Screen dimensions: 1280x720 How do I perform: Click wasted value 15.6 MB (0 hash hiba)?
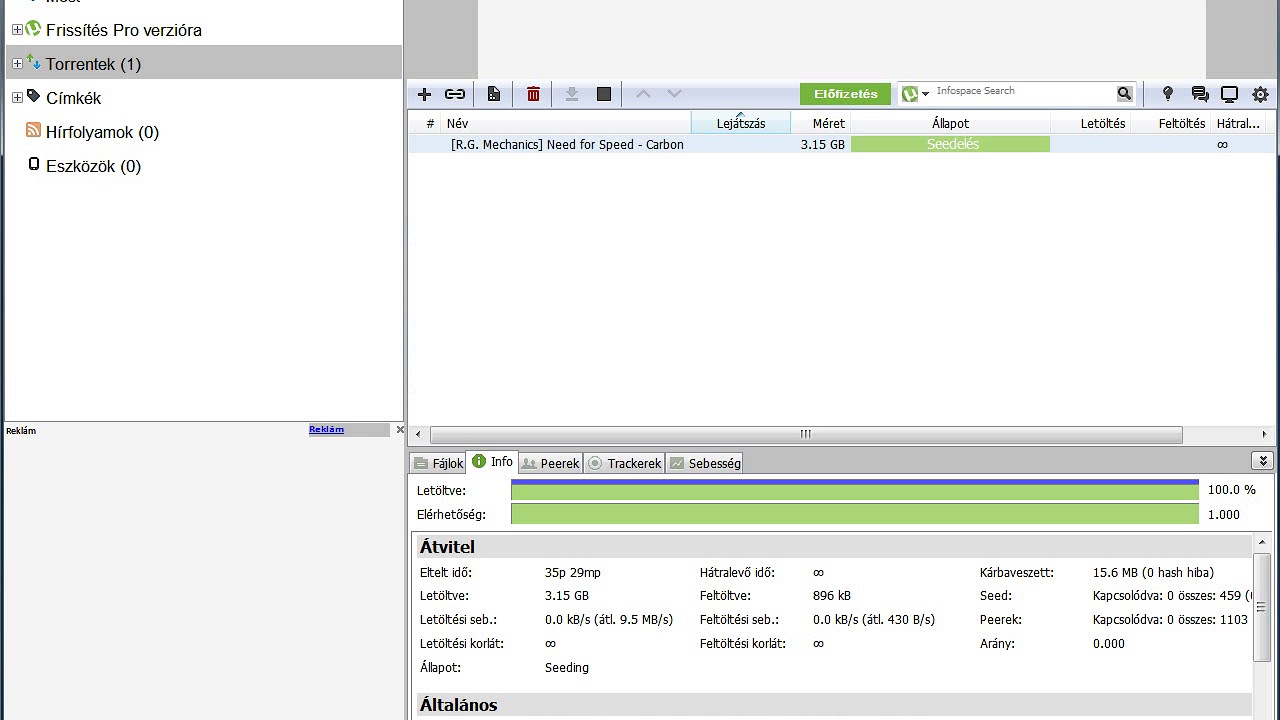[1153, 572]
